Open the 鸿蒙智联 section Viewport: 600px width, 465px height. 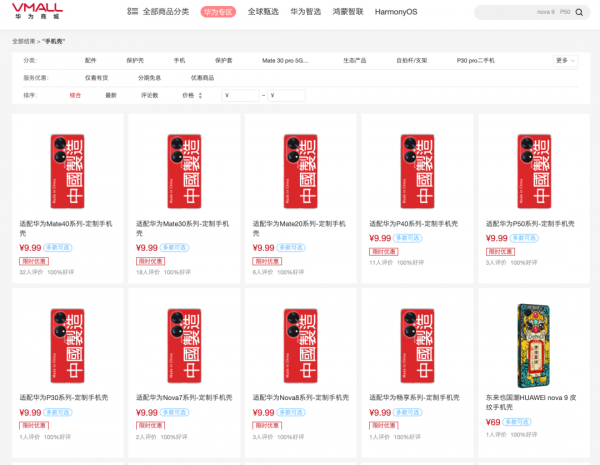click(x=348, y=11)
